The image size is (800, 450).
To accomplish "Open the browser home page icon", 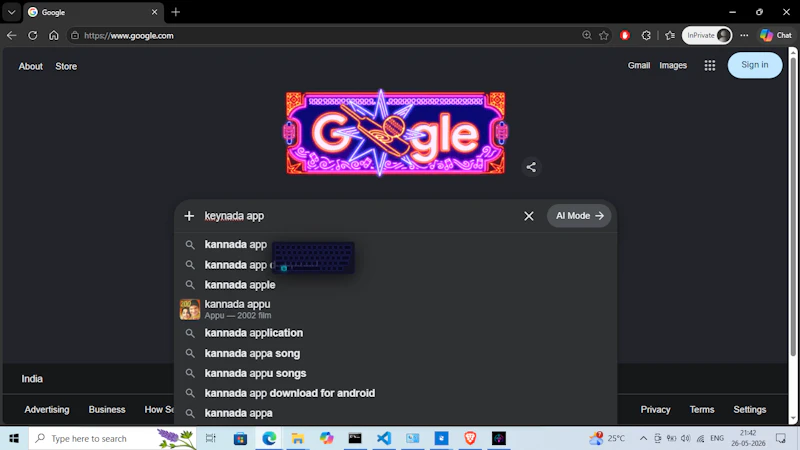I will (x=54, y=35).
